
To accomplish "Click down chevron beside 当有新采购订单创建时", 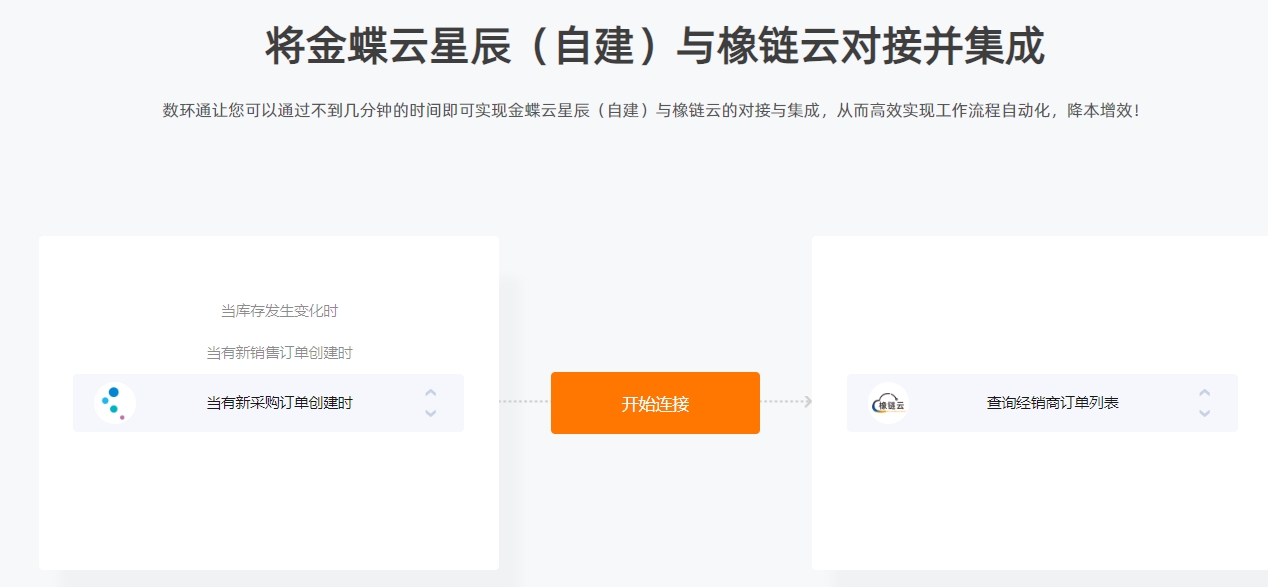I will 430,413.
